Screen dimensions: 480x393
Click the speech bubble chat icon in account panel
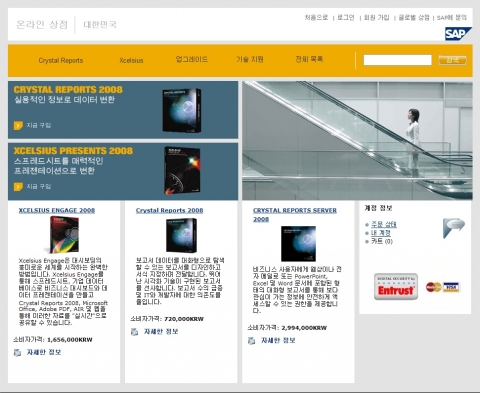(x=454, y=228)
